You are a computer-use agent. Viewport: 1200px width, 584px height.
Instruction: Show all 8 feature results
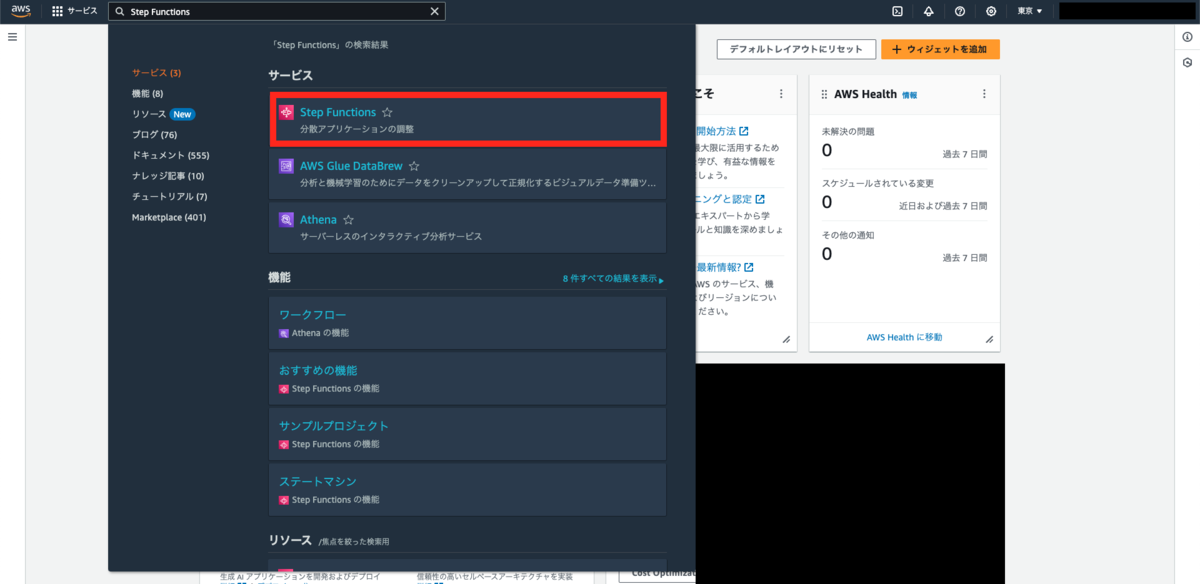612,279
